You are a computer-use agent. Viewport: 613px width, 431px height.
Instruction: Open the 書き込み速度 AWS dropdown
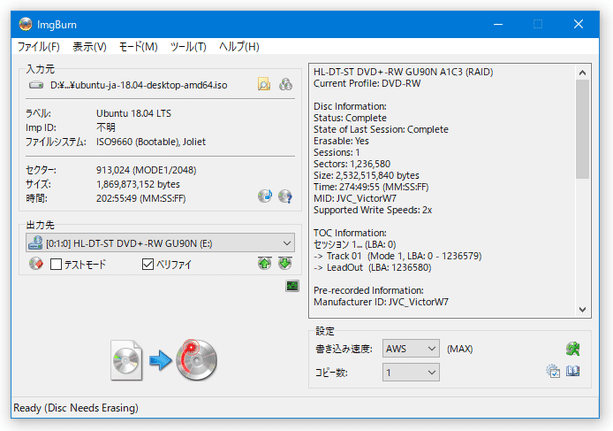(410, 348)
